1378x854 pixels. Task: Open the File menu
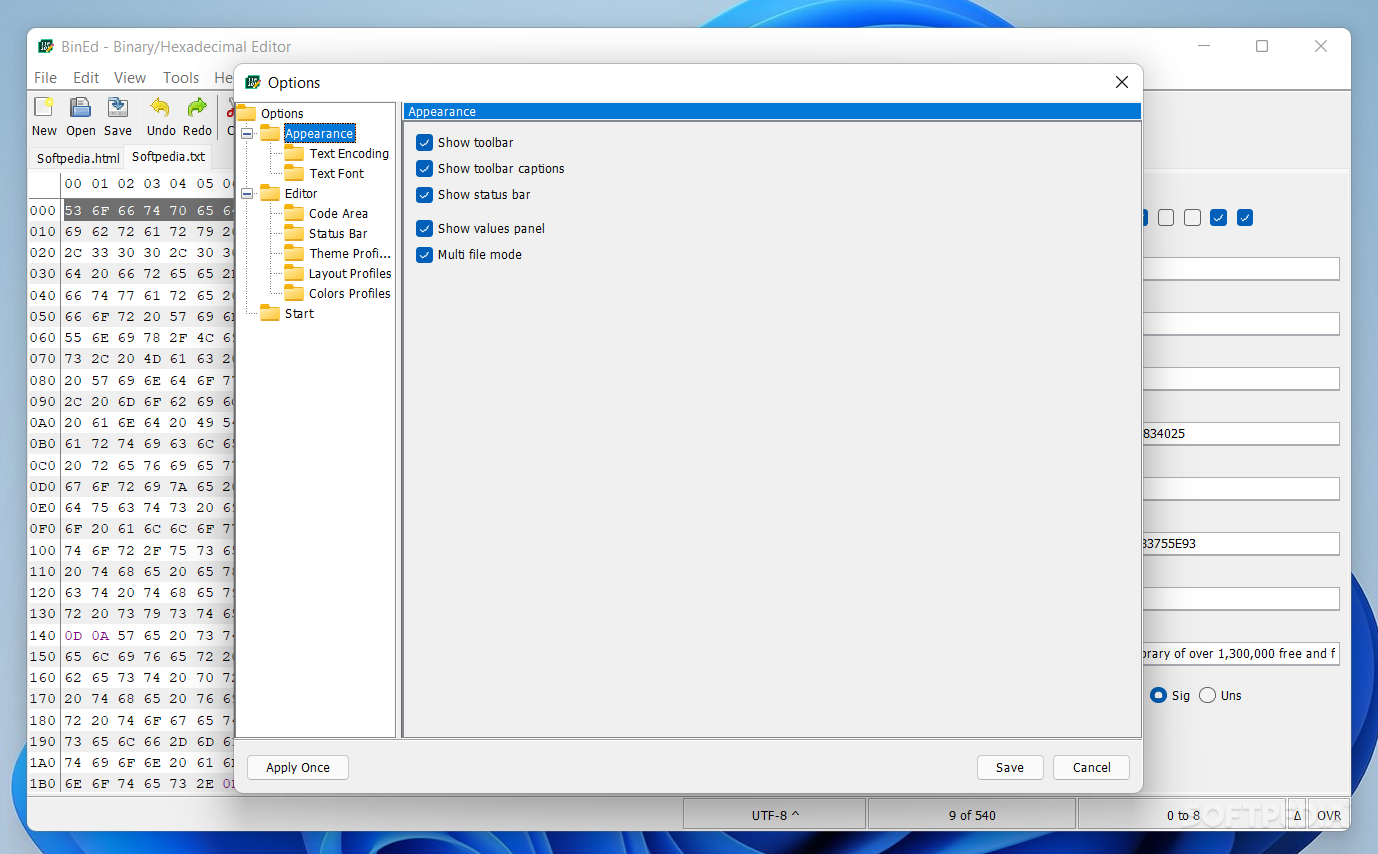45,77
